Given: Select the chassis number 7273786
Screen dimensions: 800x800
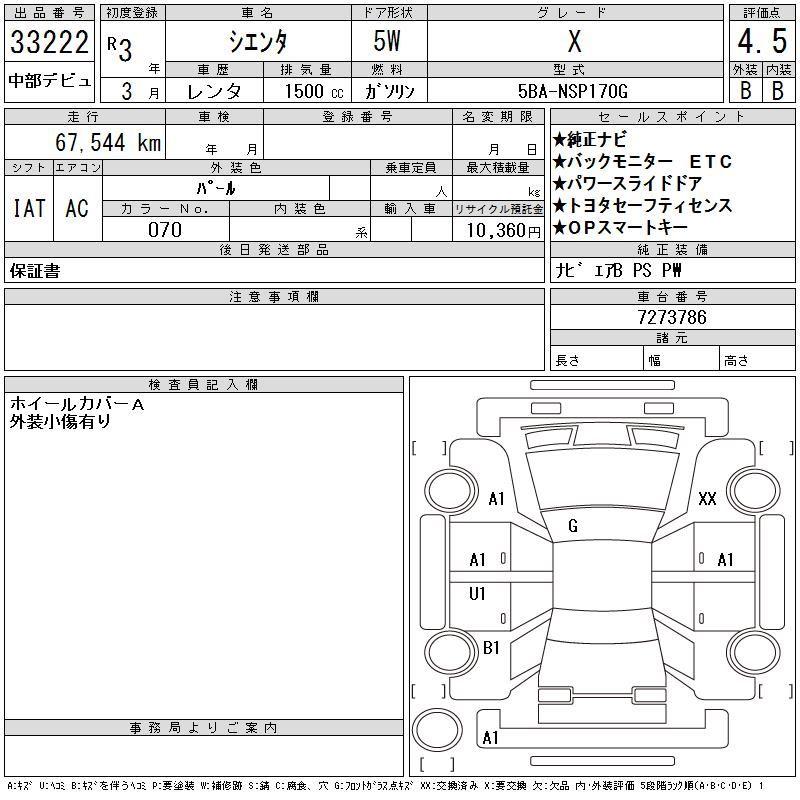Looking at the screenshot, I should click(x=672, y=317).
